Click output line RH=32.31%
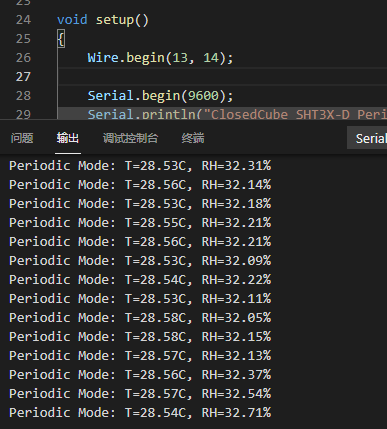Image resolution: width=387 pixels, height=429 pixels. click(x=140, y=166)
